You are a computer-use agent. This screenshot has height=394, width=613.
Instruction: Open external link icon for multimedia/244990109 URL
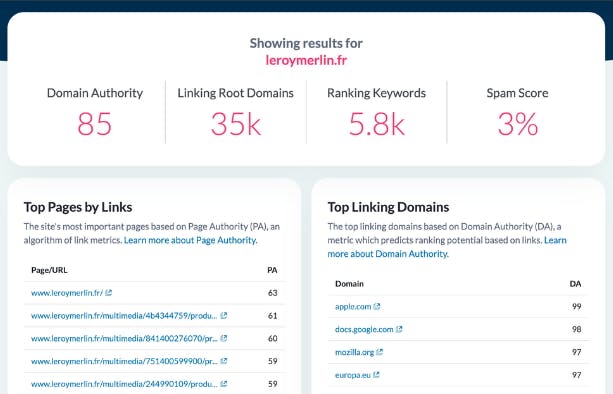pyautogui.click(x=224, y=384)
